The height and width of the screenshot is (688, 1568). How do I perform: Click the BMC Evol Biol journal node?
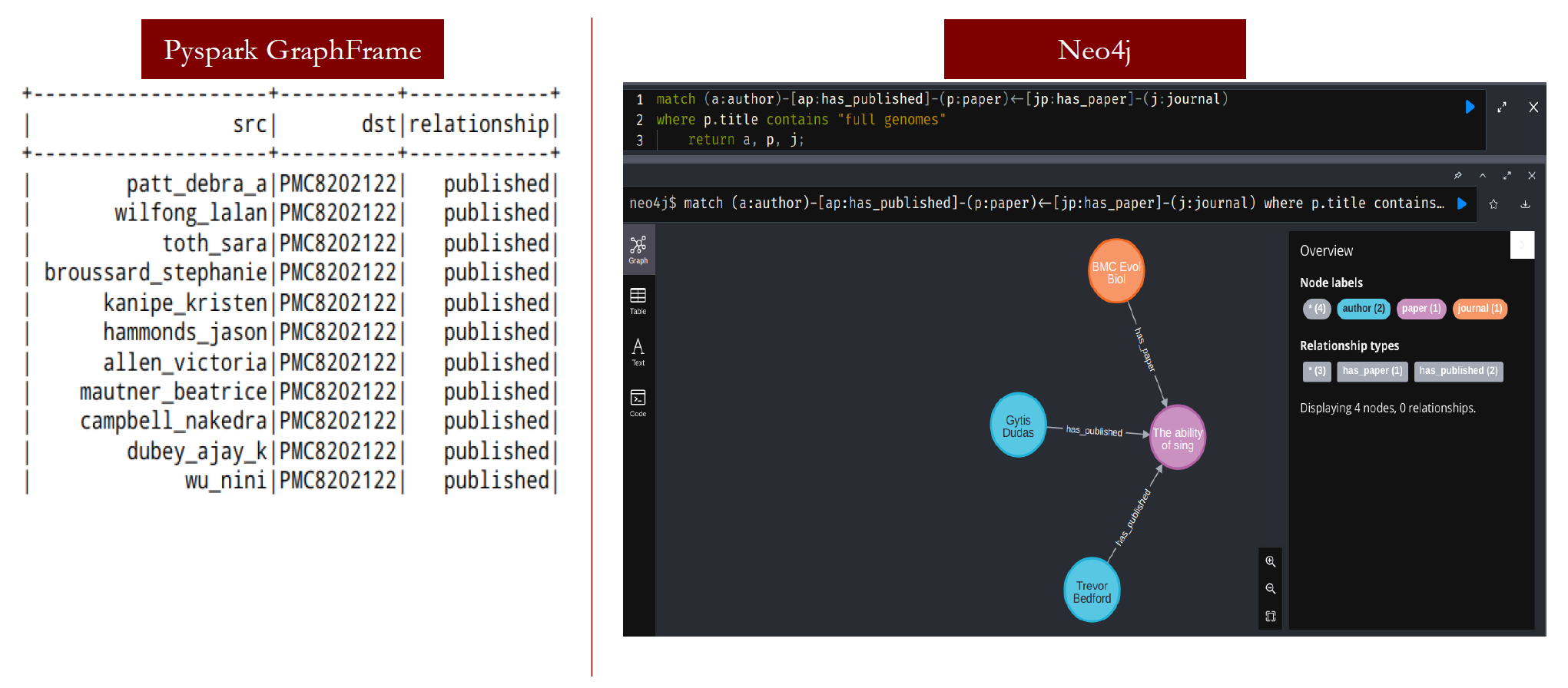pos(1116,272)
